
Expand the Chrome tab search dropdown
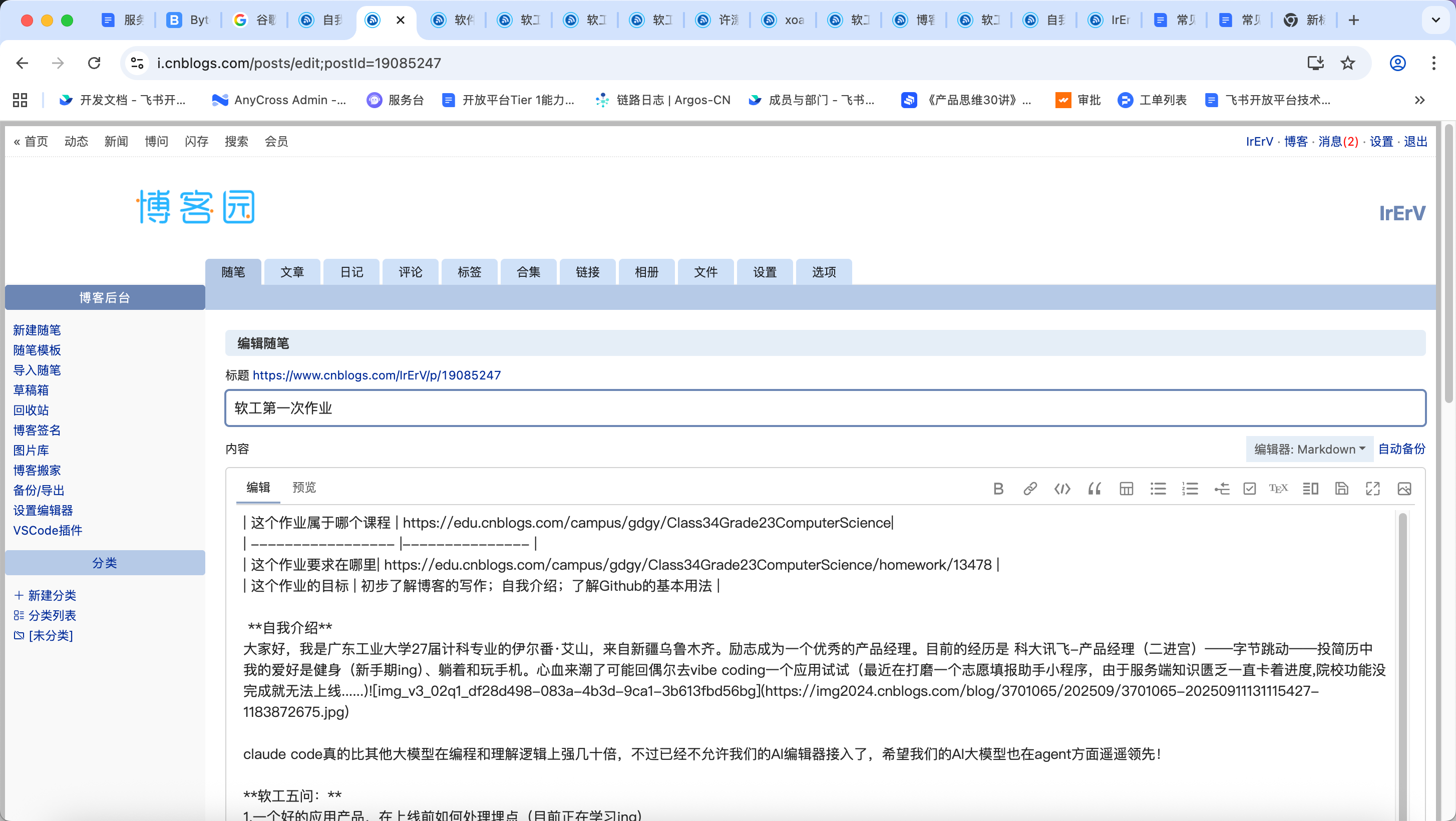1435,21
